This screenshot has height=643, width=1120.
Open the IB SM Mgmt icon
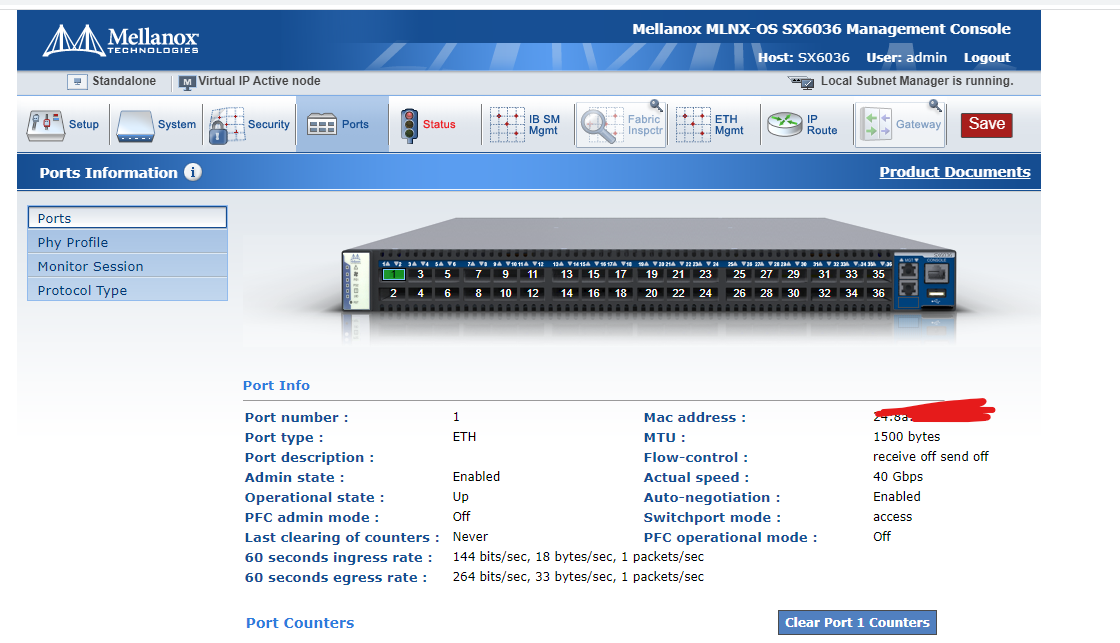point(507,125)
